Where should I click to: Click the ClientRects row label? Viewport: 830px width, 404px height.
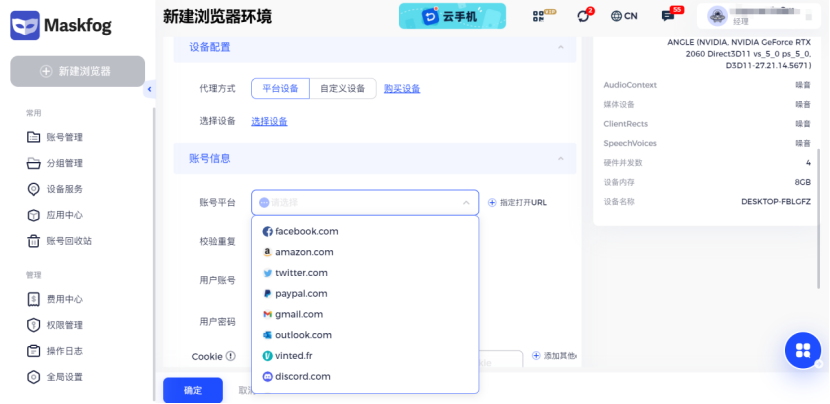(626, 124)
